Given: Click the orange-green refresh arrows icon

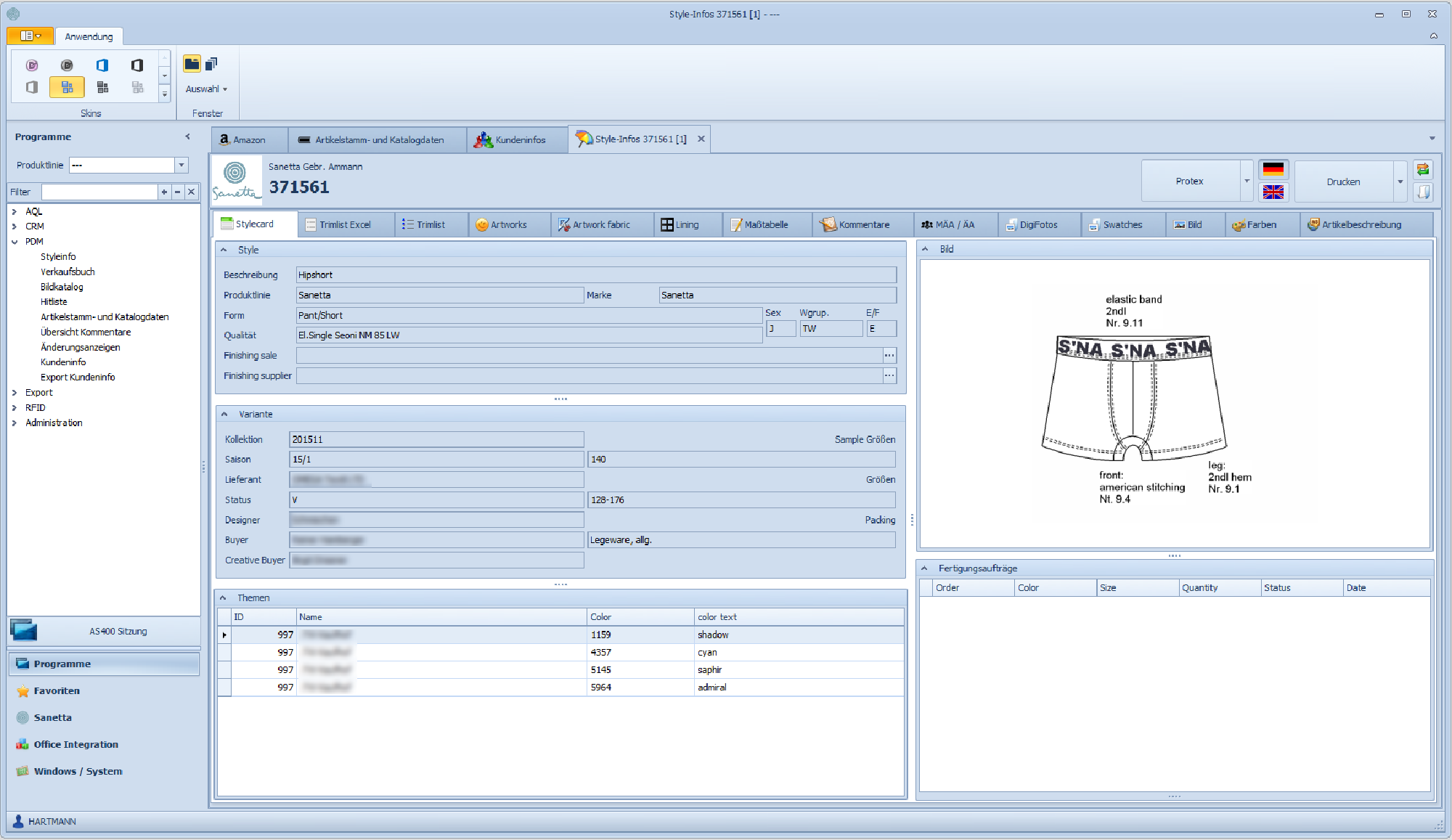Looking at the screenshot, I should coord(1423,170).
